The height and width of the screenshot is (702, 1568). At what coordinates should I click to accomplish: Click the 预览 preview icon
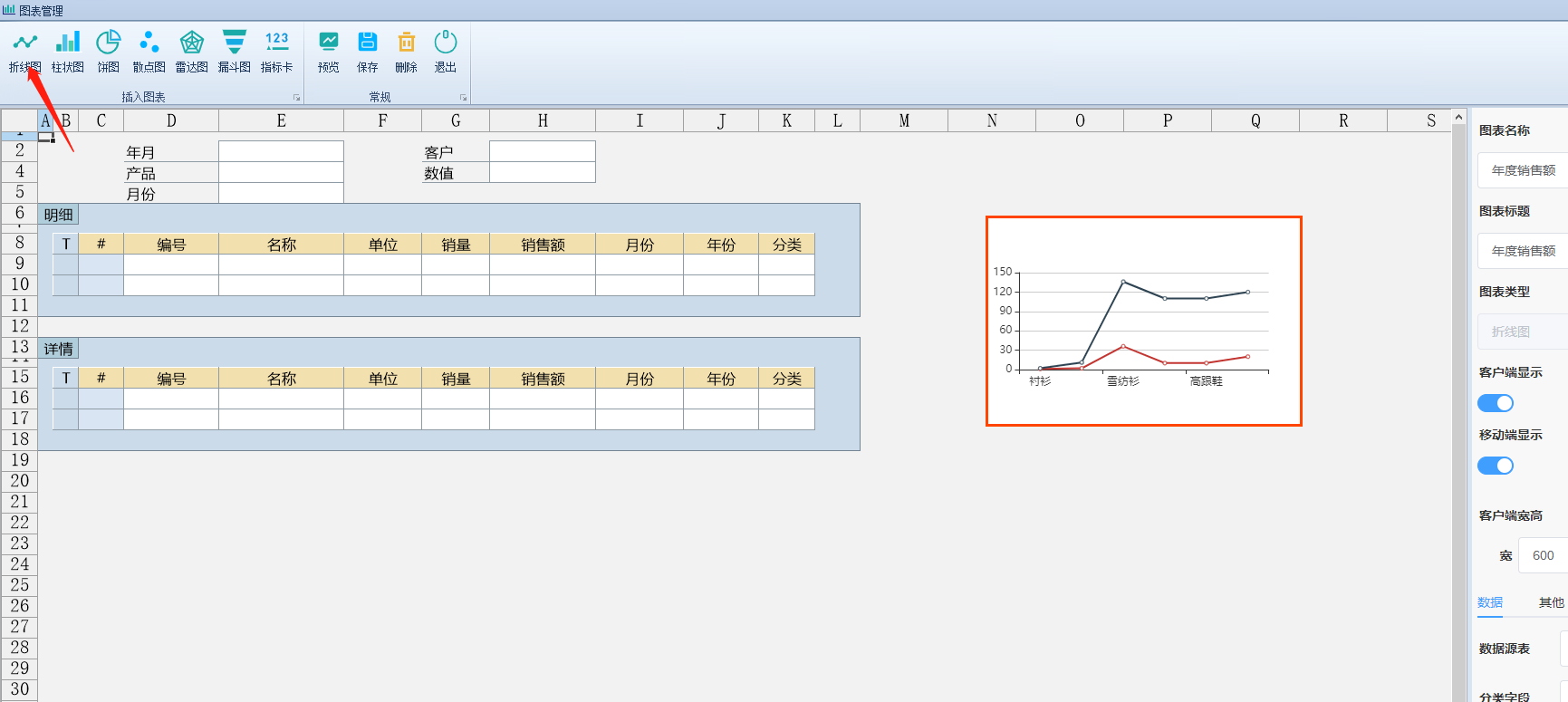coord(328,52)
